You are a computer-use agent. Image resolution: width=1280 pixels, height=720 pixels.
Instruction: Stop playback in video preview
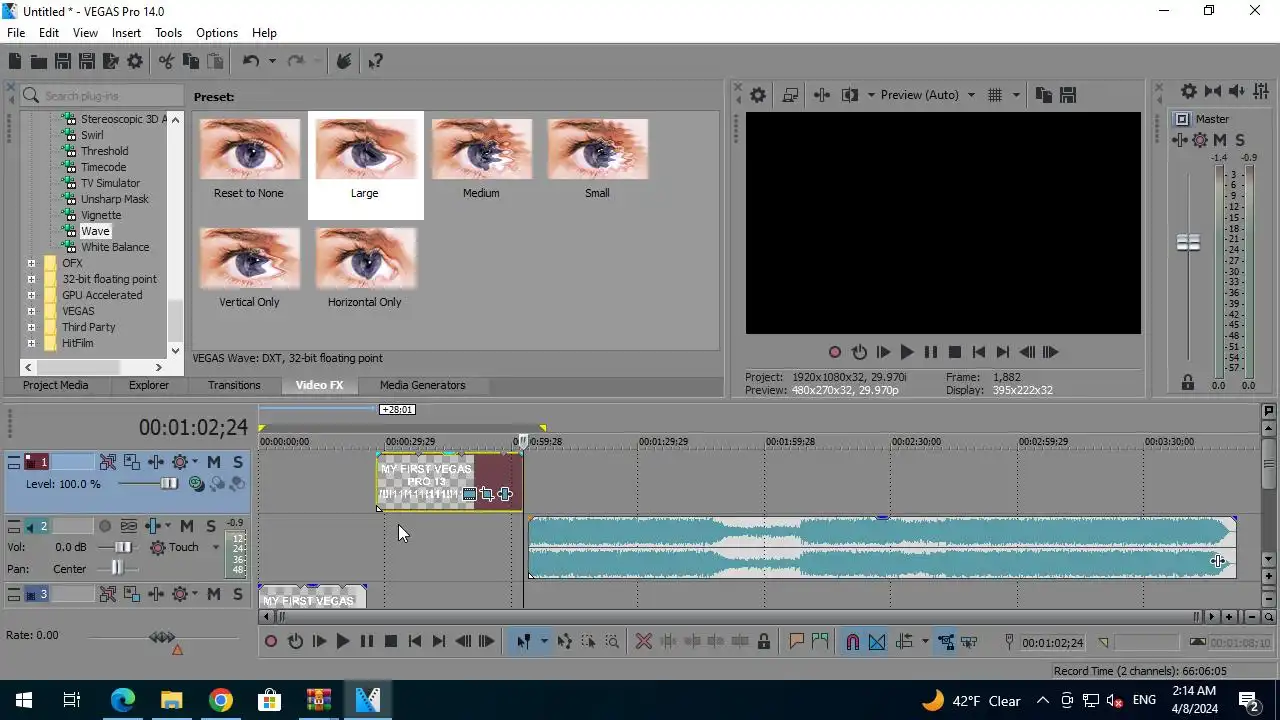pos(955,352)
